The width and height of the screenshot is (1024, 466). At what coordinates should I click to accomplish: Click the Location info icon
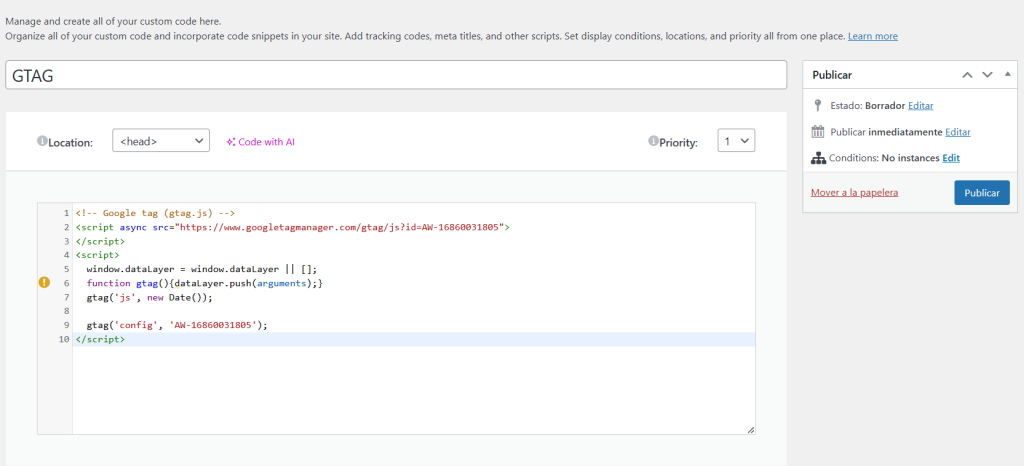click(42, 141)
